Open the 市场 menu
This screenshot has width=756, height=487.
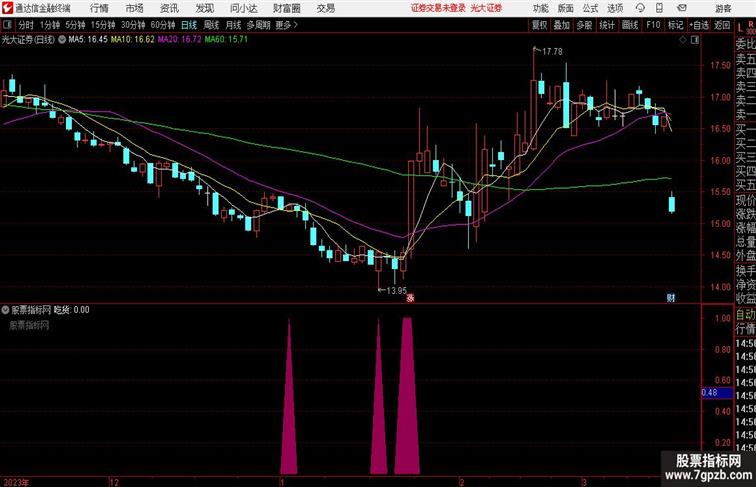click(135, 8)
